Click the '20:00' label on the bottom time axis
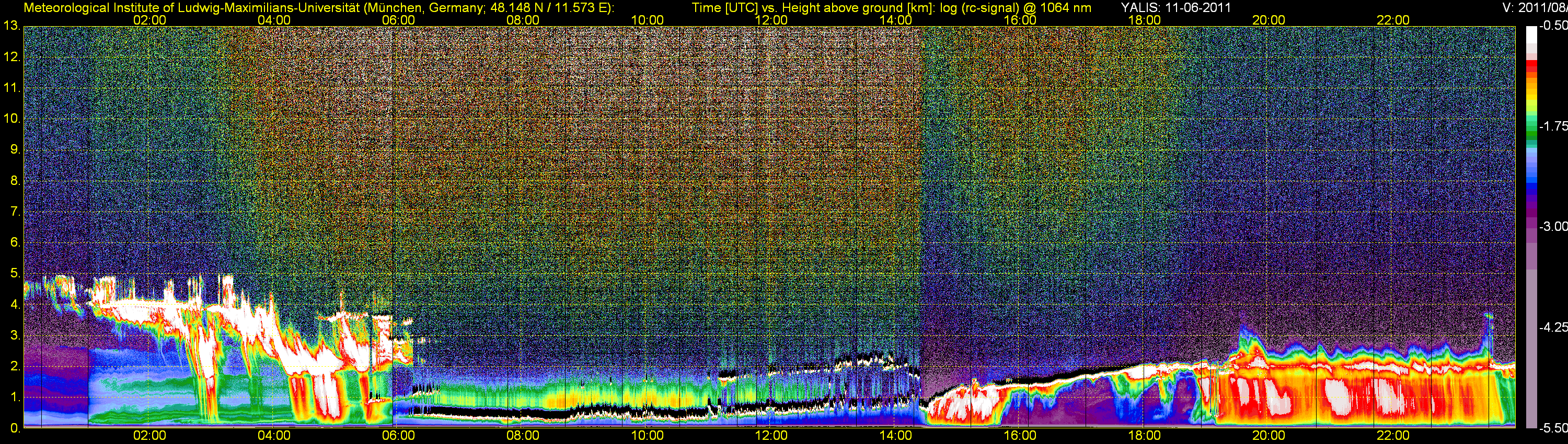The height and width of the screenshot is (444, 1568). (x=1269, y=436)
